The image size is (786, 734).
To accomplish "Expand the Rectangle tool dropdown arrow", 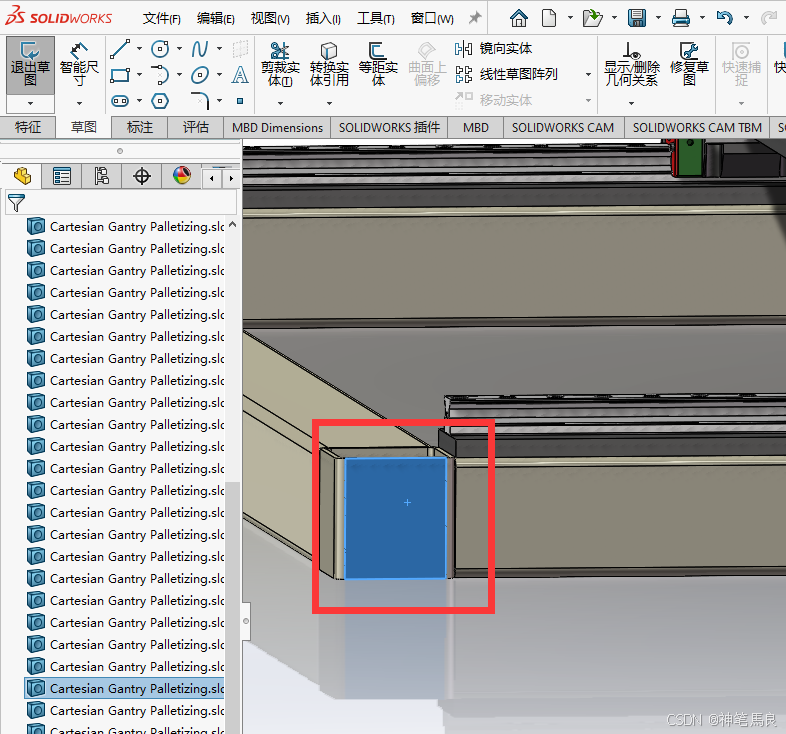I will 139,75.
